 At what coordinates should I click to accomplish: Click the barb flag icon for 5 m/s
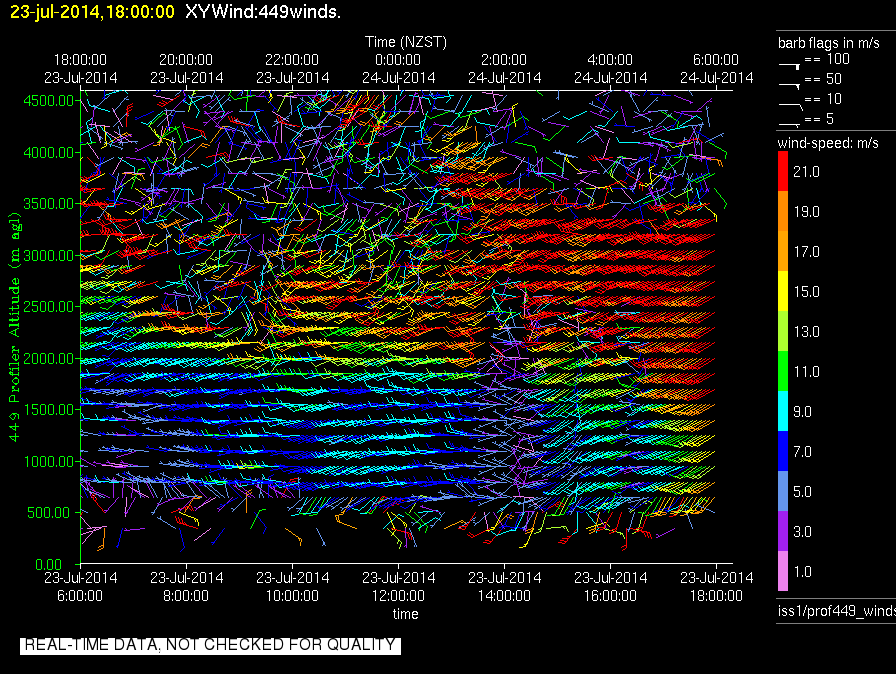[789, 124]
